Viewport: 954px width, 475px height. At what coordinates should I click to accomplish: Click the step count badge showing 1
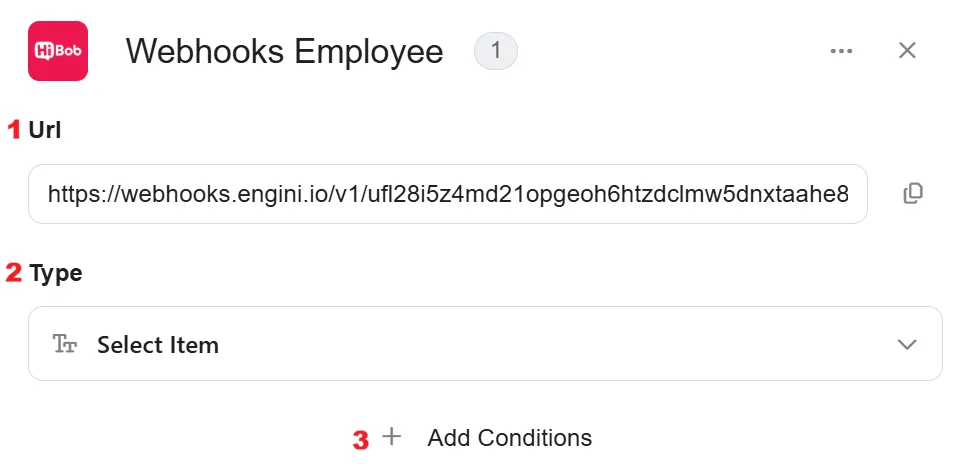click(x=496, y=50)
